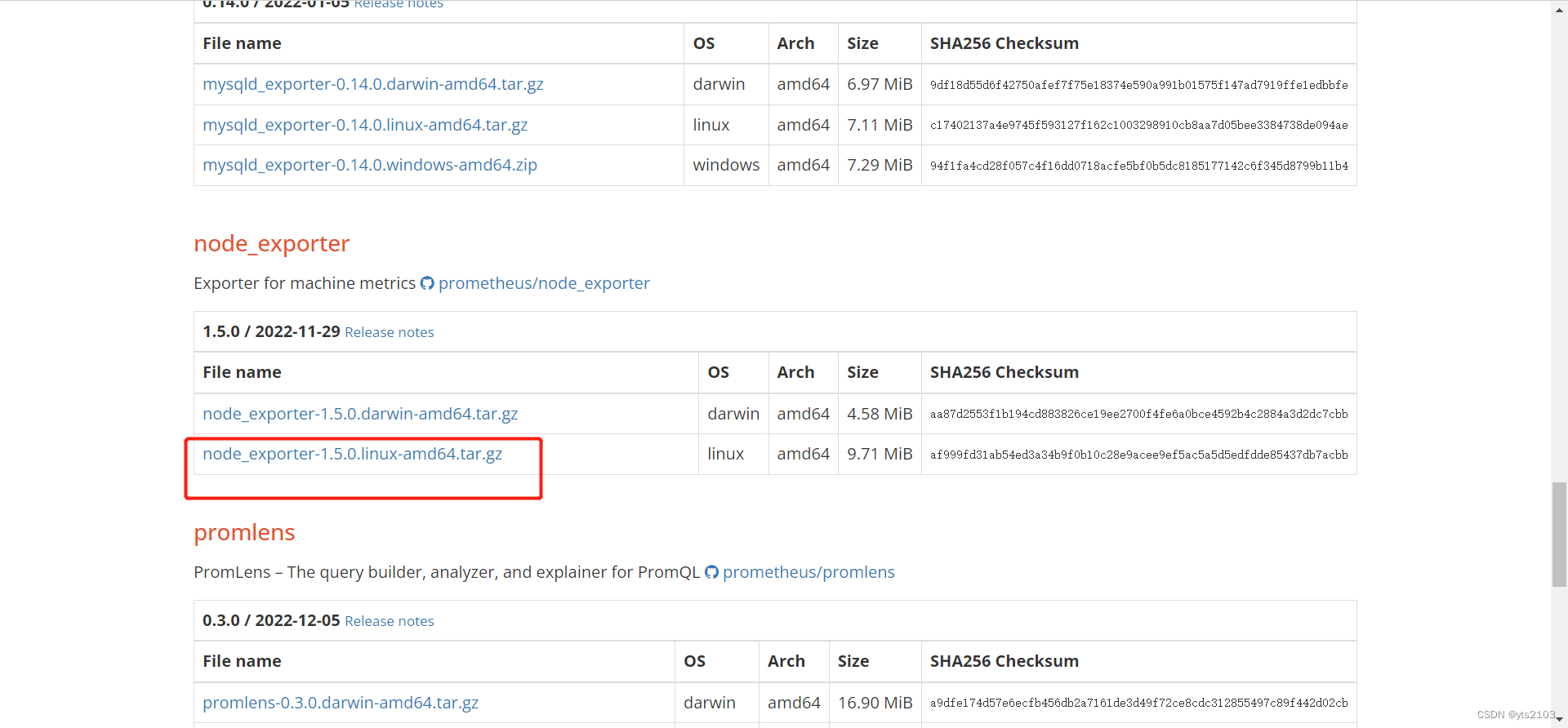Viewport: 1568px width, 728px height.
Task: Click the promlens section heading
Action: [244, 532]
